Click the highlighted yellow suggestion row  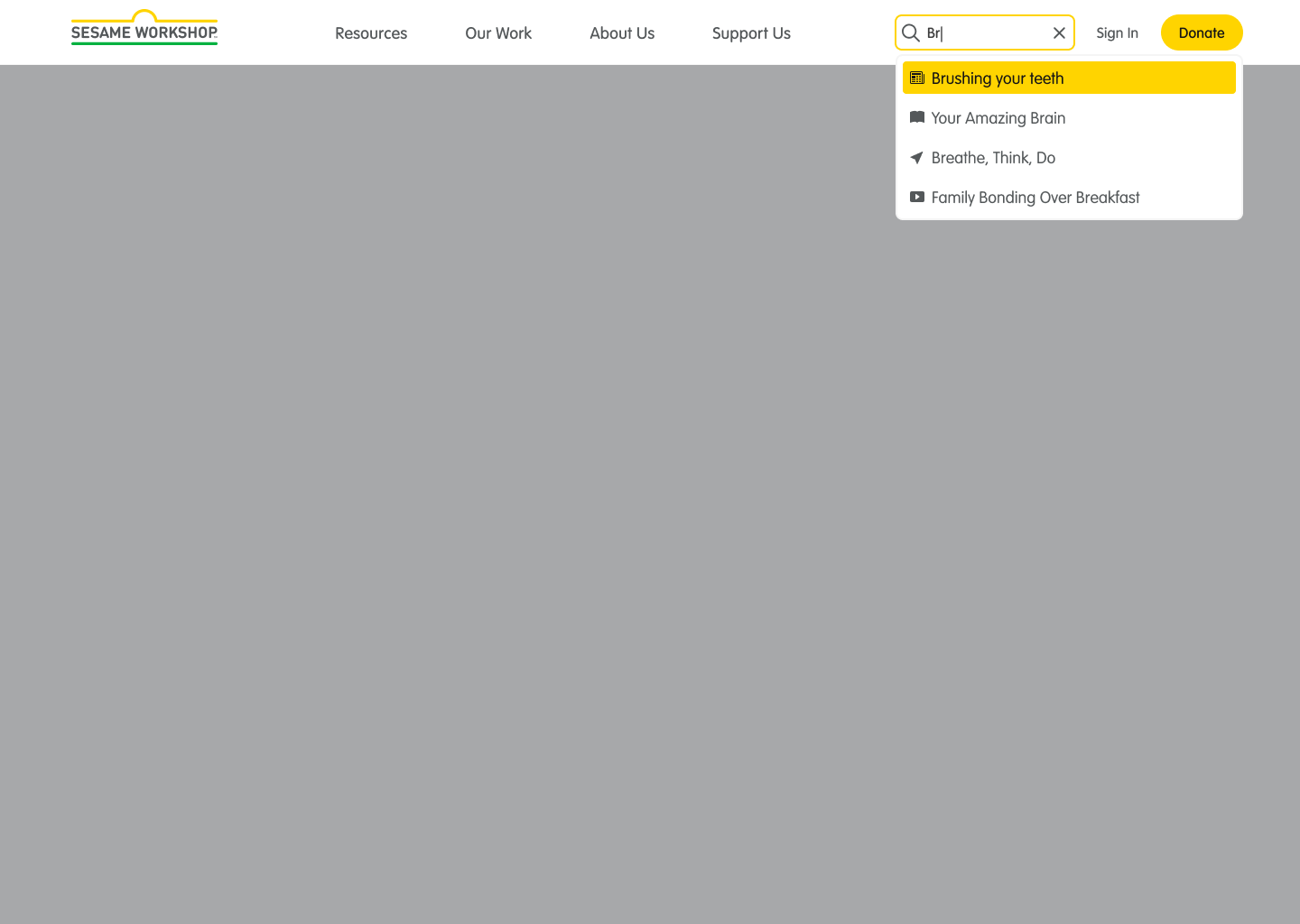click(1069, 78)
